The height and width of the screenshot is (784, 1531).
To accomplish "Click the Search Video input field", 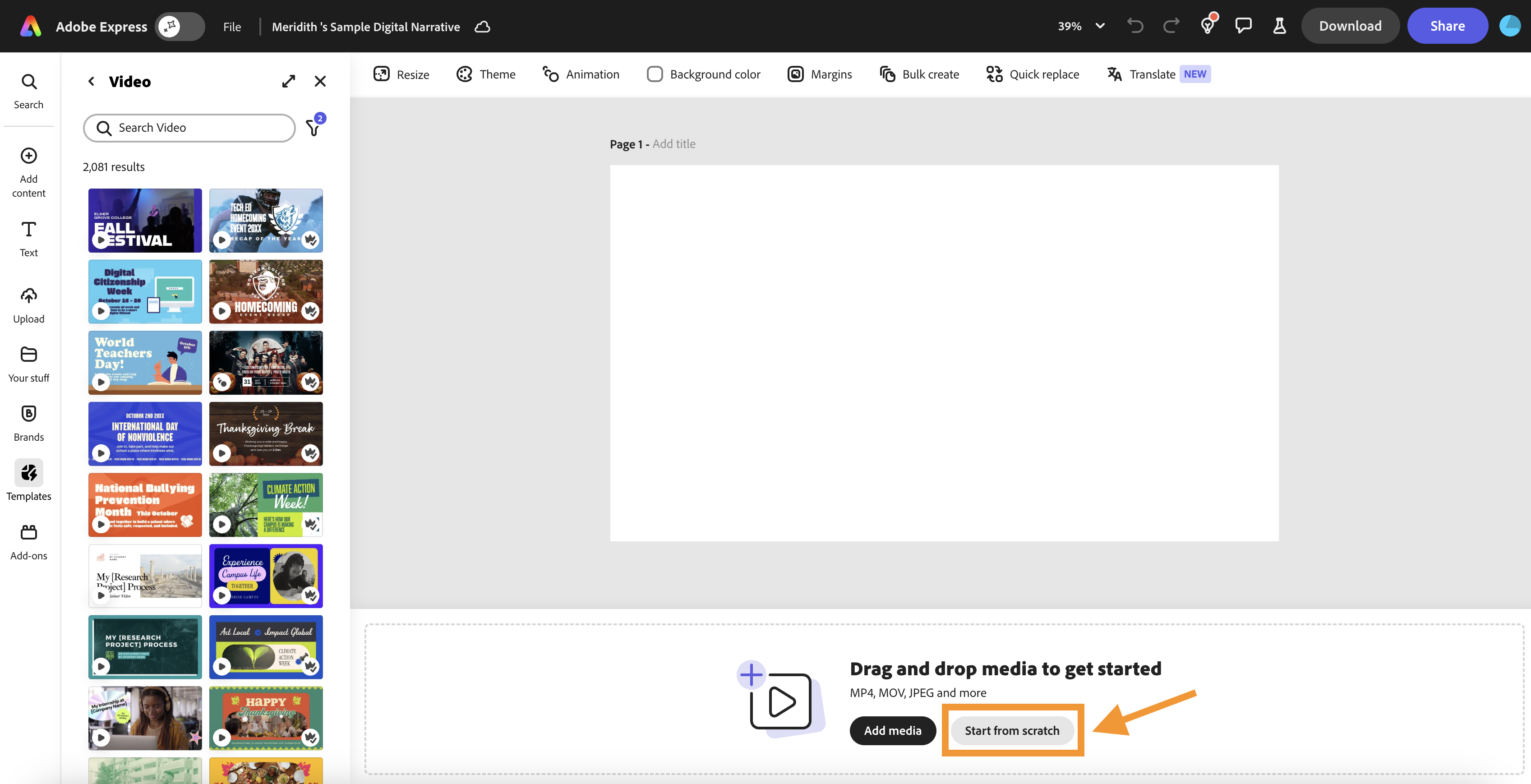I will point(189,128).
